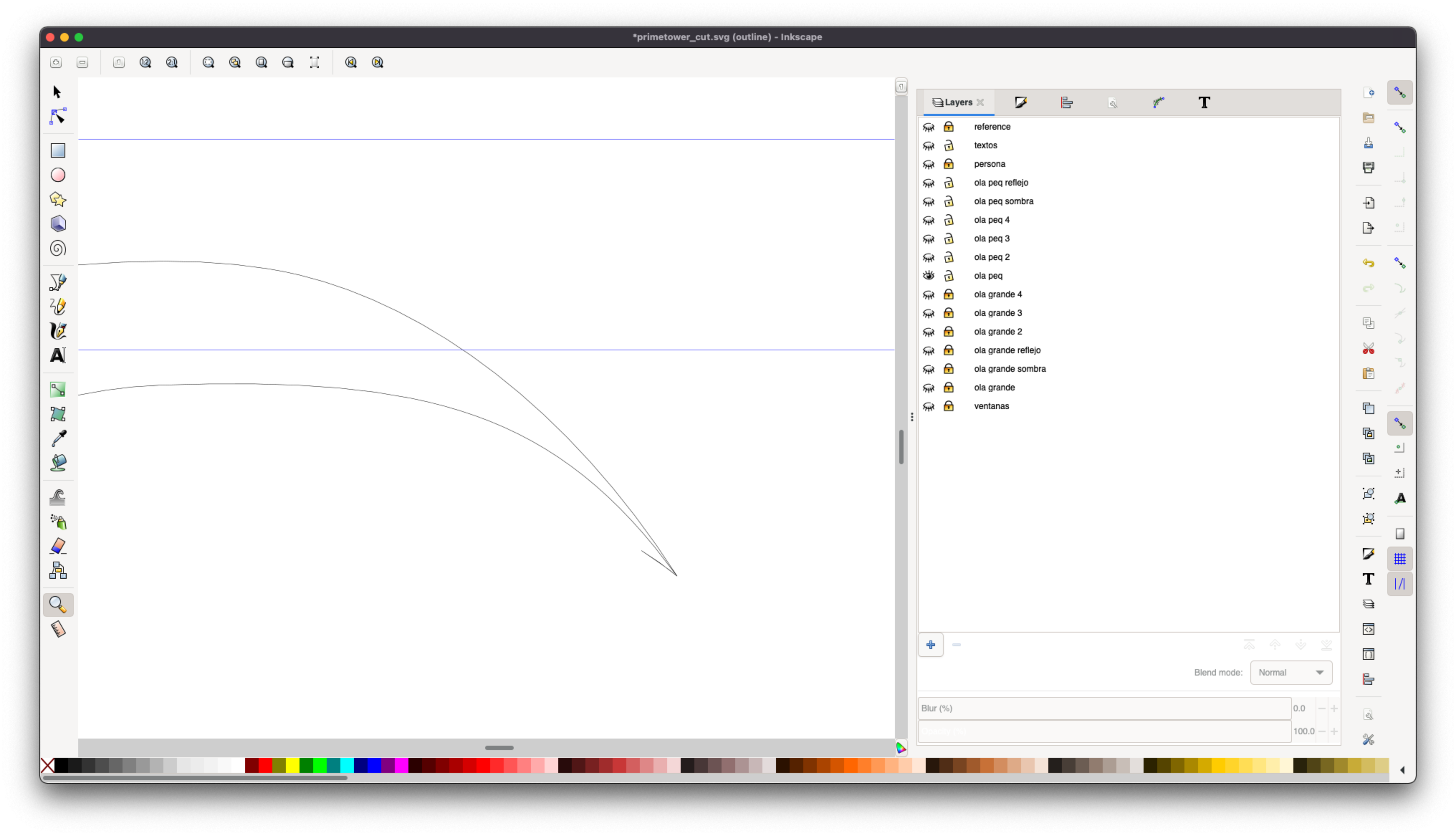Select the Spray can tool

point(58,522)
